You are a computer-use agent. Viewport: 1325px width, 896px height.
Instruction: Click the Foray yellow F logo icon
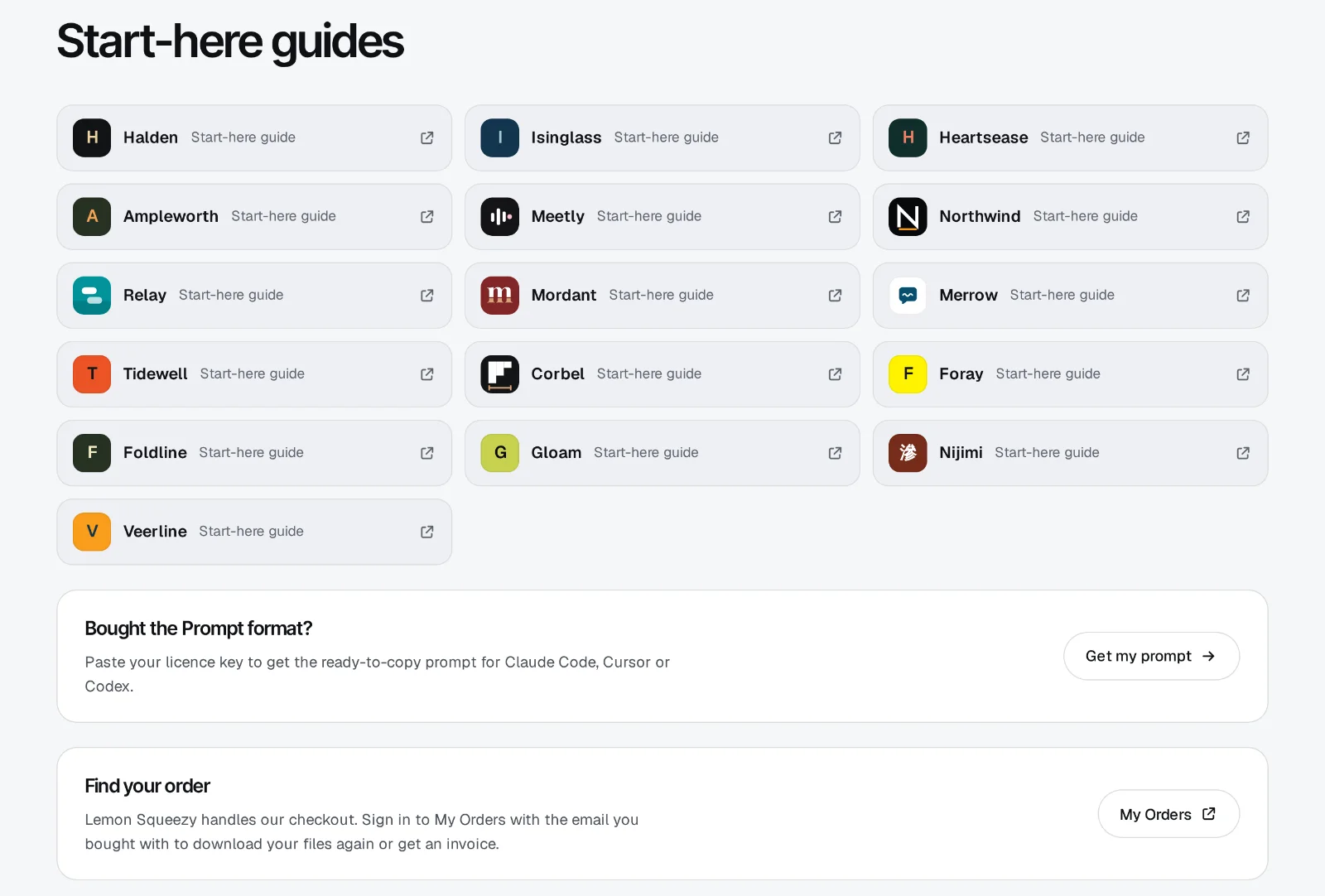[908, 373]
